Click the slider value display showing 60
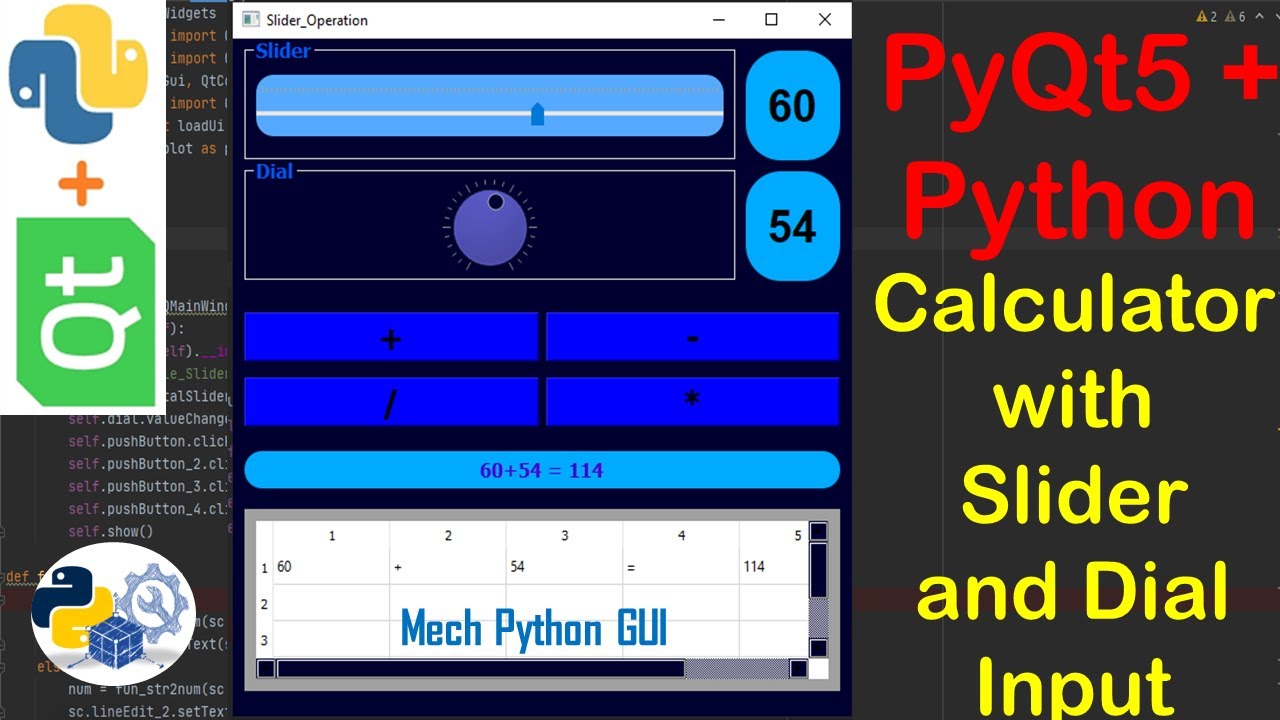This screenshot has width=1280, height=720. [x=792, y=105]
